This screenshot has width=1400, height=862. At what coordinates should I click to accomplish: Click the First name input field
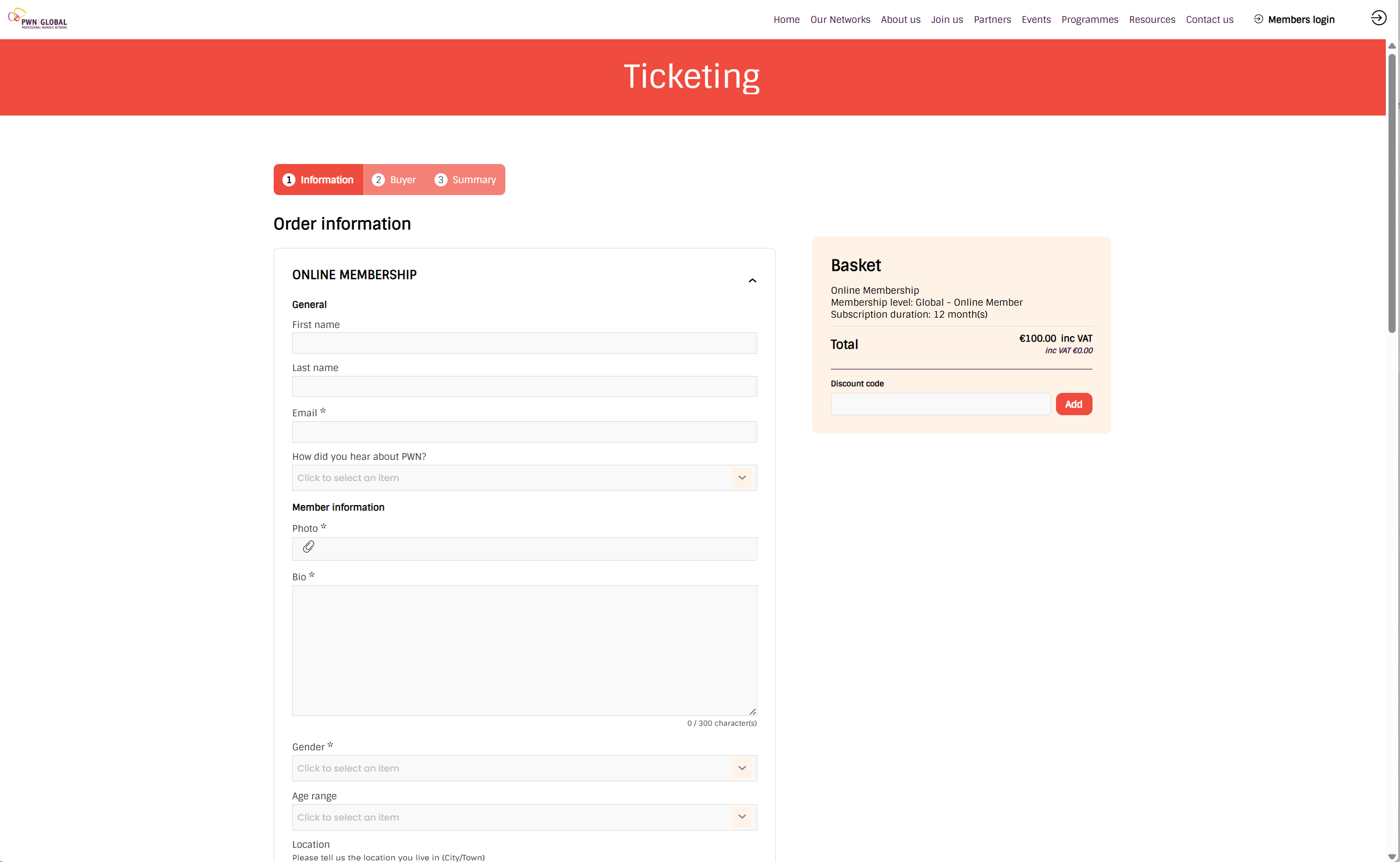(x=523, y=343)
